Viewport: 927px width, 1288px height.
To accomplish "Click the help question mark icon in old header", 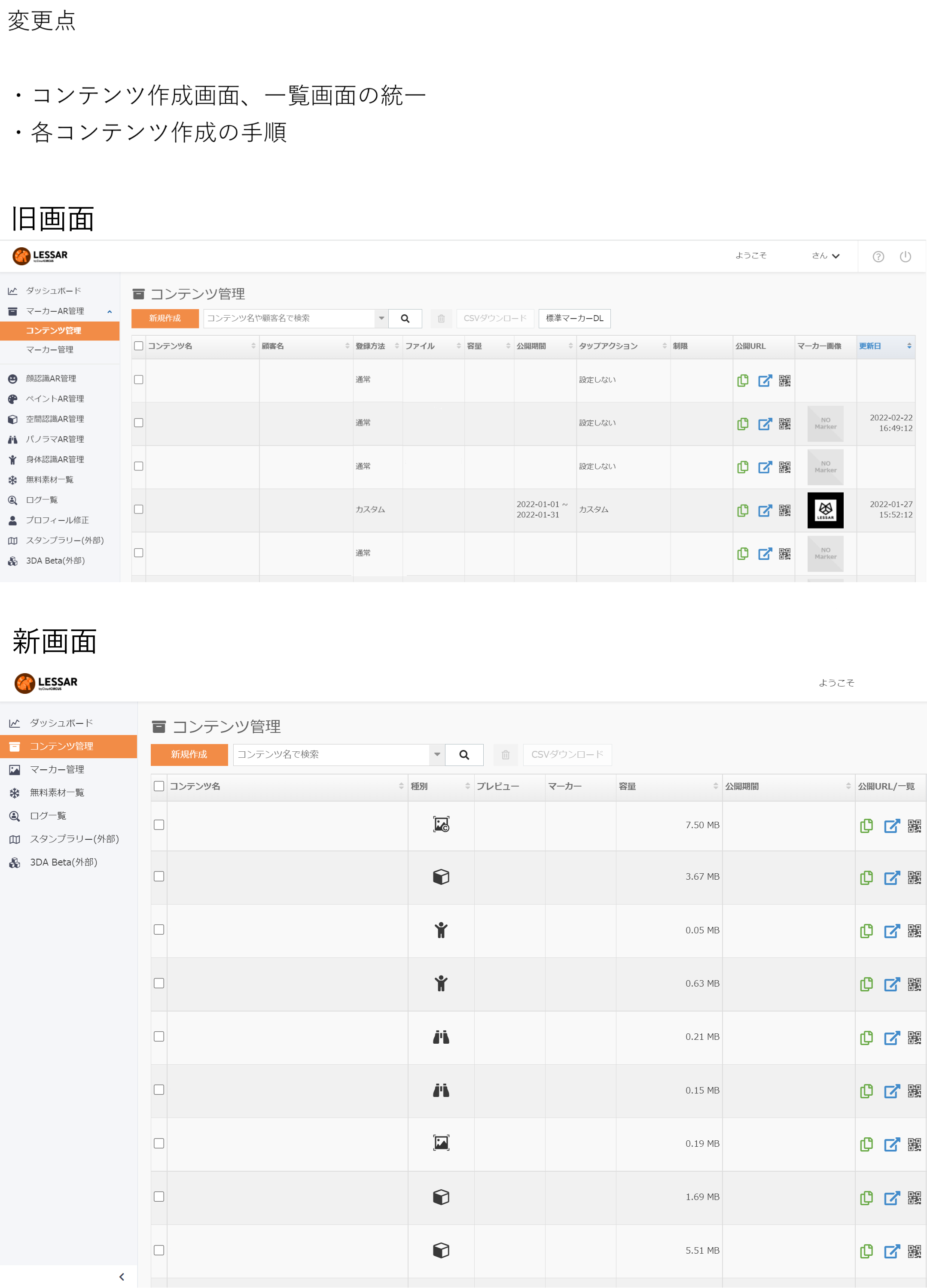I will 878,257.
